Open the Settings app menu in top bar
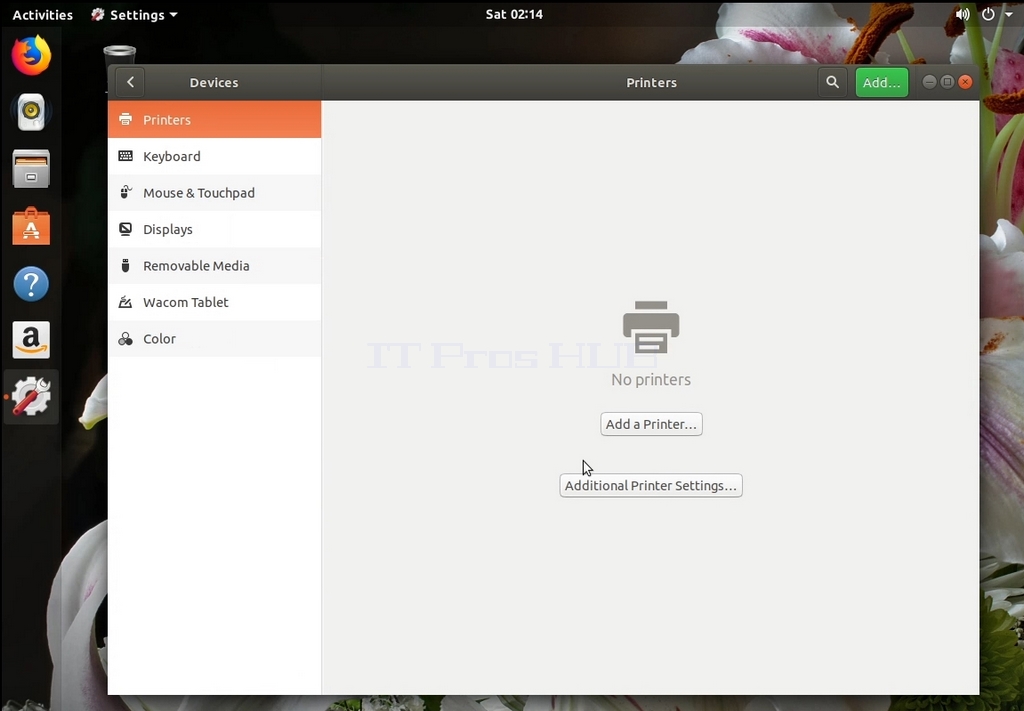The height and width of the screenshot is (711, 1024). coord(135,14)
